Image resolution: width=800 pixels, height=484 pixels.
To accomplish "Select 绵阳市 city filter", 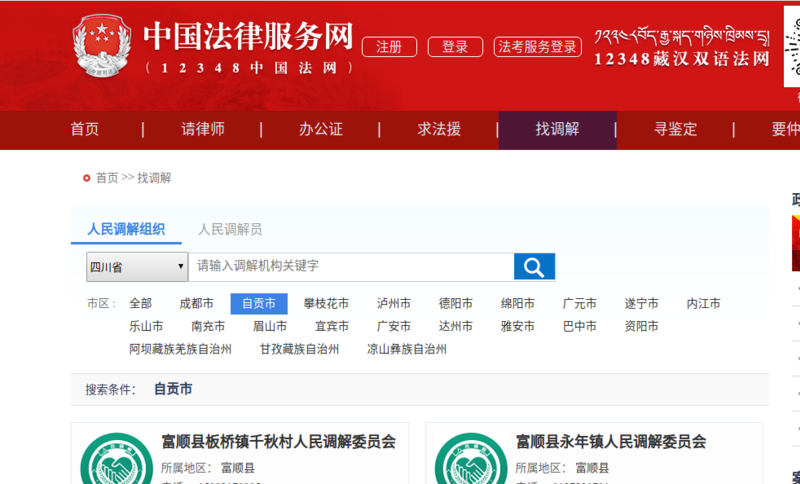I will [518, 303].
